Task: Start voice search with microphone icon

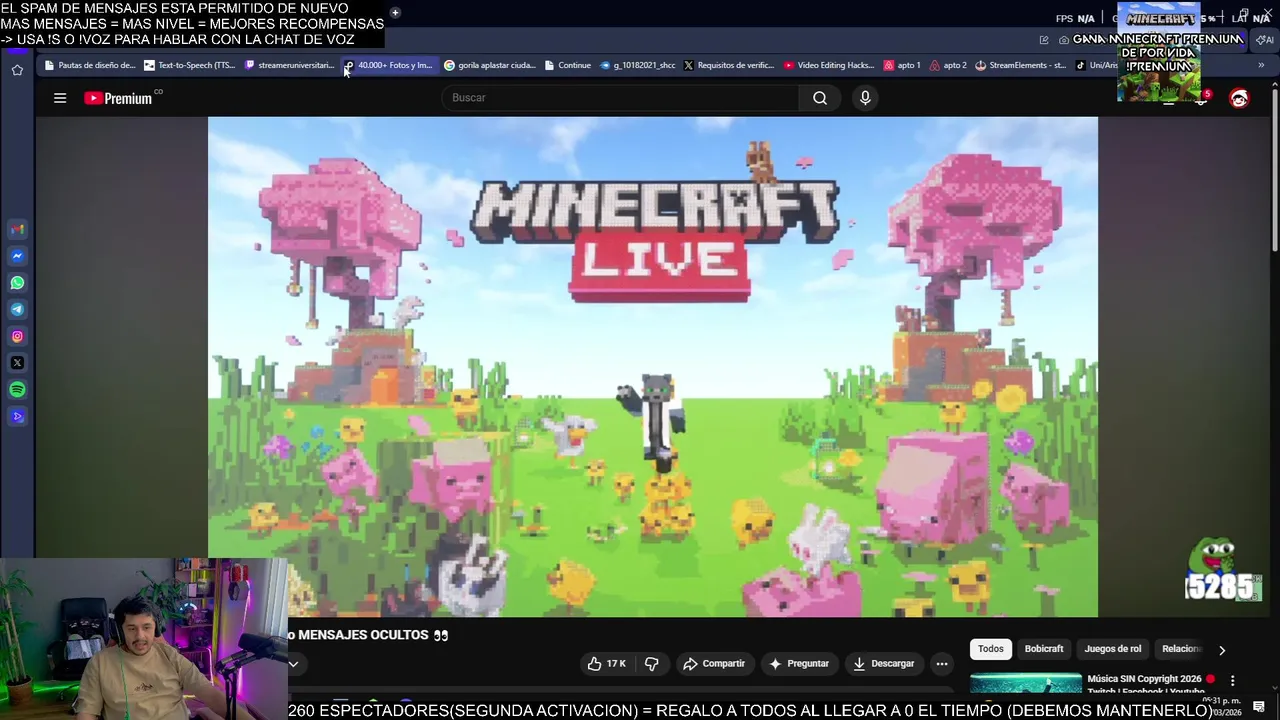Action: (x=865, y=98)
